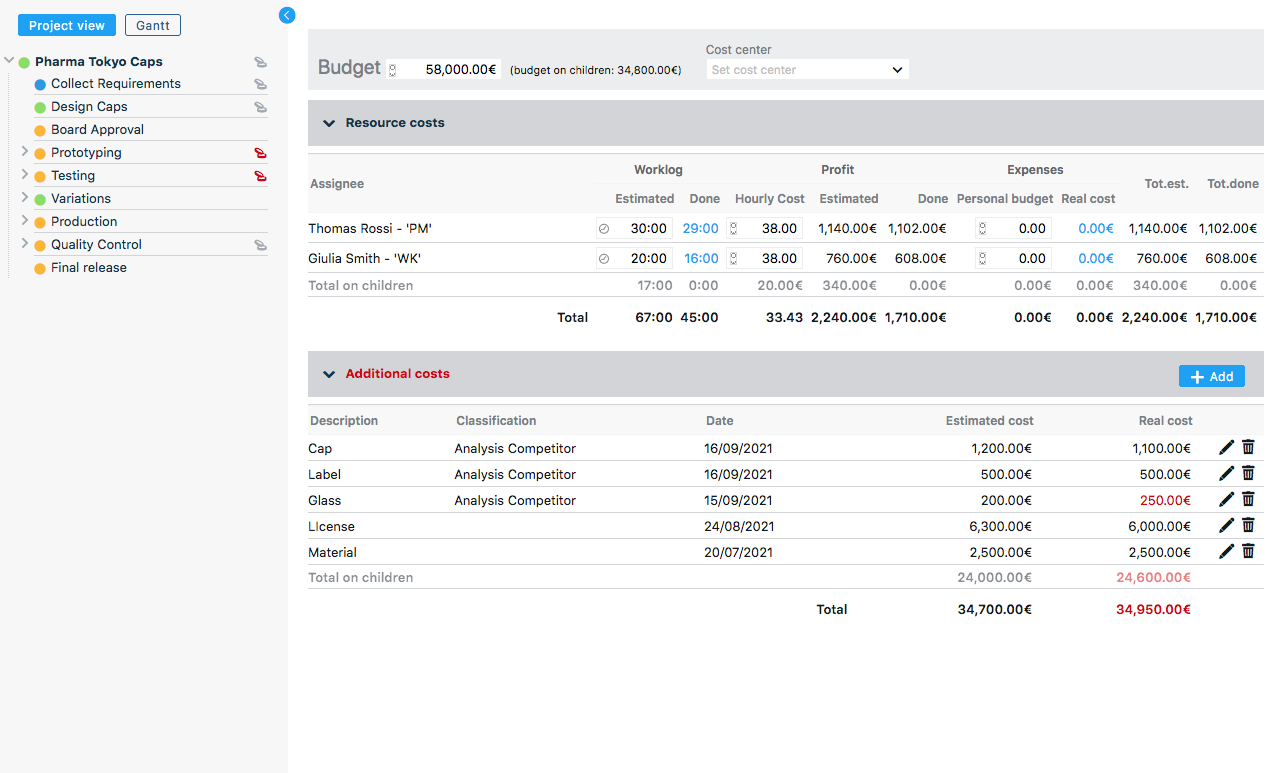Expand the Prototyping tree node
1267x773 pixels.
24,152
